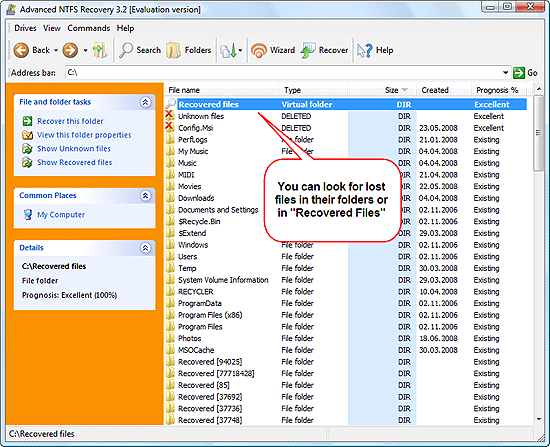The height and width of the screenshot is (447, 550).
Task: Click the Back arrow icon
Action: 21,50
